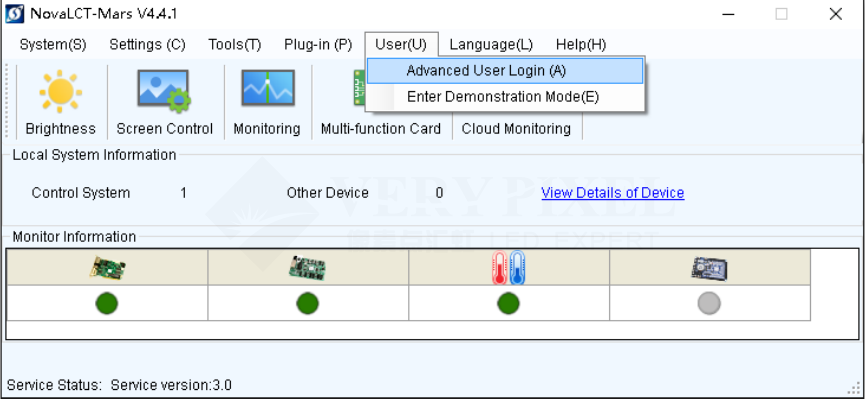Open the System(S) menu

[x=53, y=45]
